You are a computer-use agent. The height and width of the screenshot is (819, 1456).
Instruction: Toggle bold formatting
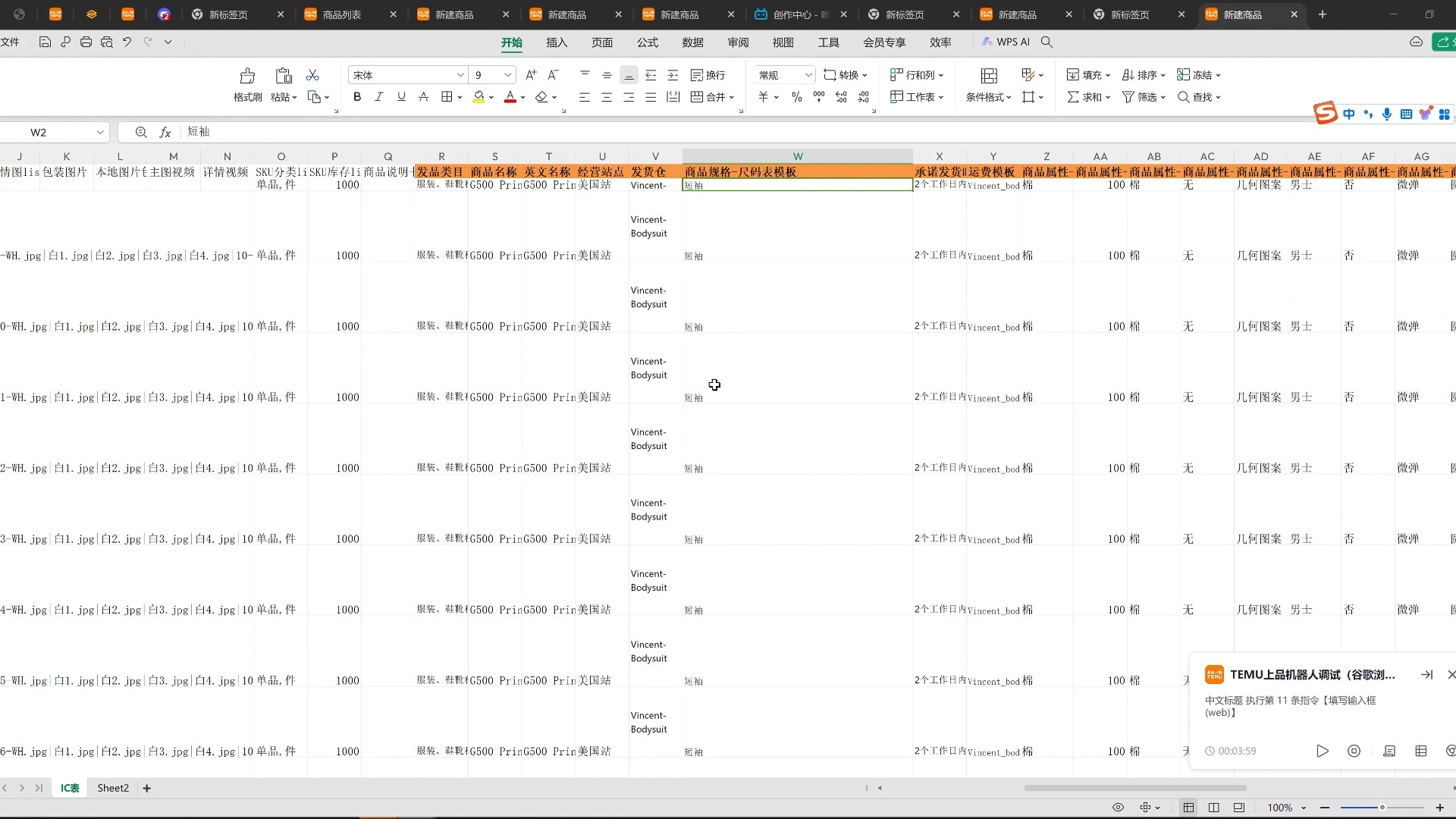pyautogui.click(x=357, y=97)
